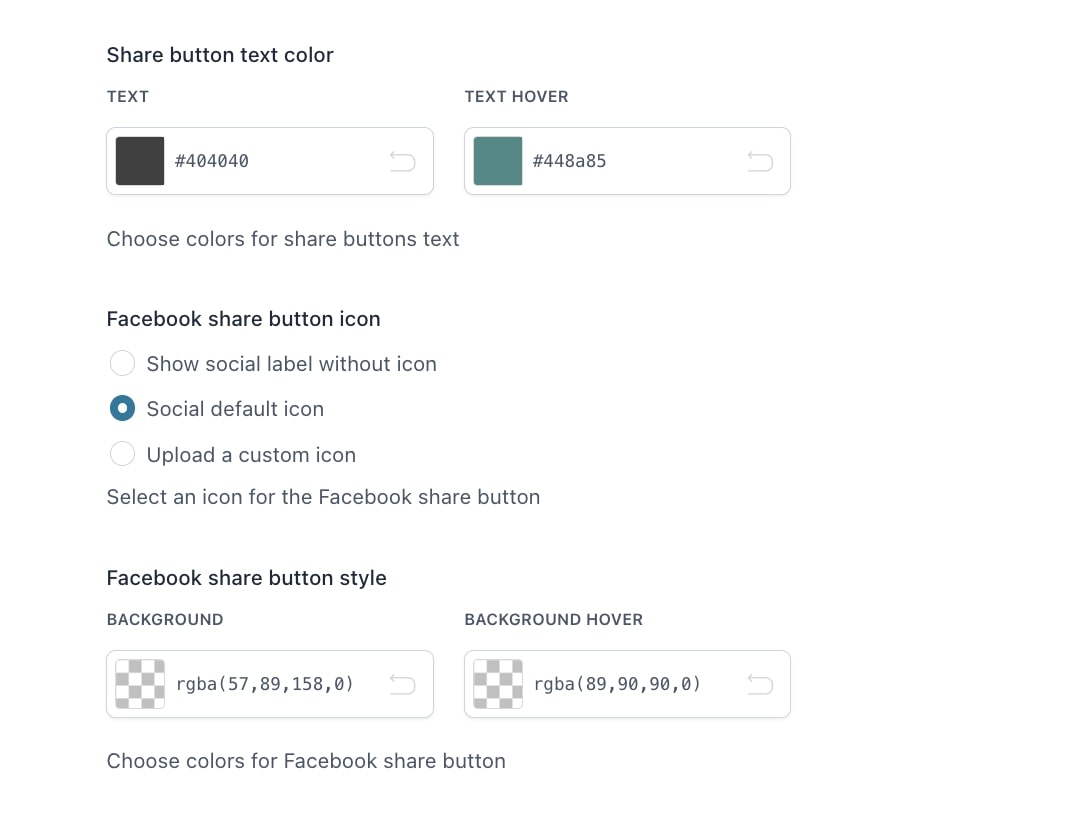The width and height of the screenshot is (1090, 816).
Task: Reset the #448a85 text hover color
Action: [x=760, y=161]
